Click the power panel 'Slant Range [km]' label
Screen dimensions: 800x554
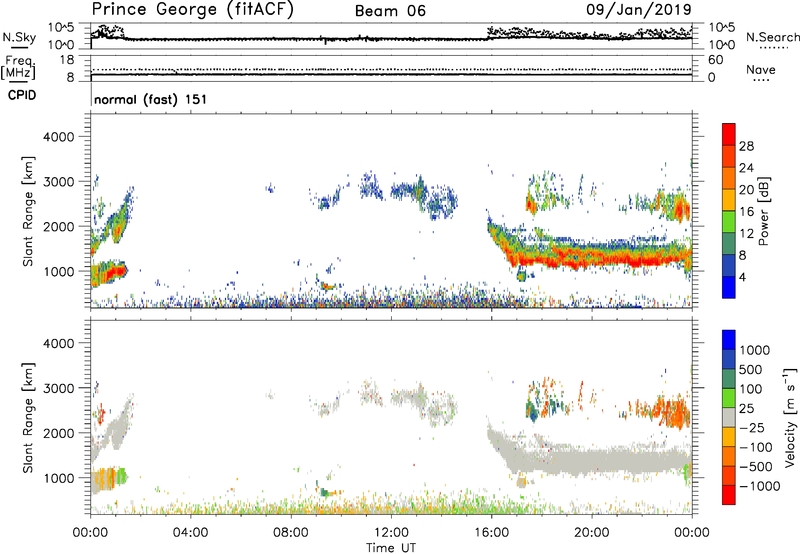click(x=28, y=211)
